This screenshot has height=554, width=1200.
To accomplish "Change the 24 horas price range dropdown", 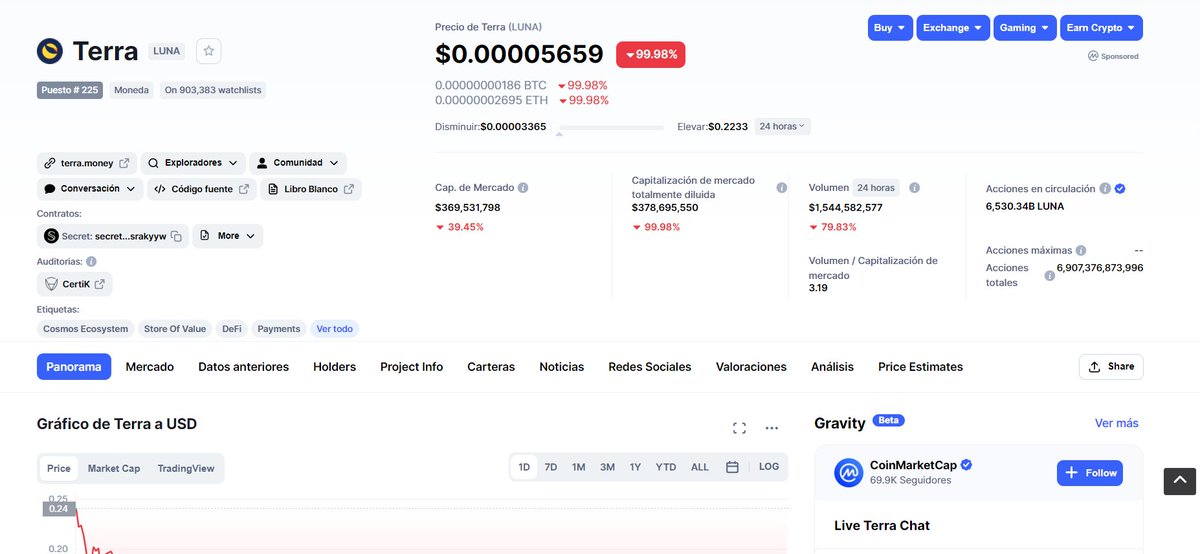I will [782, 126].
